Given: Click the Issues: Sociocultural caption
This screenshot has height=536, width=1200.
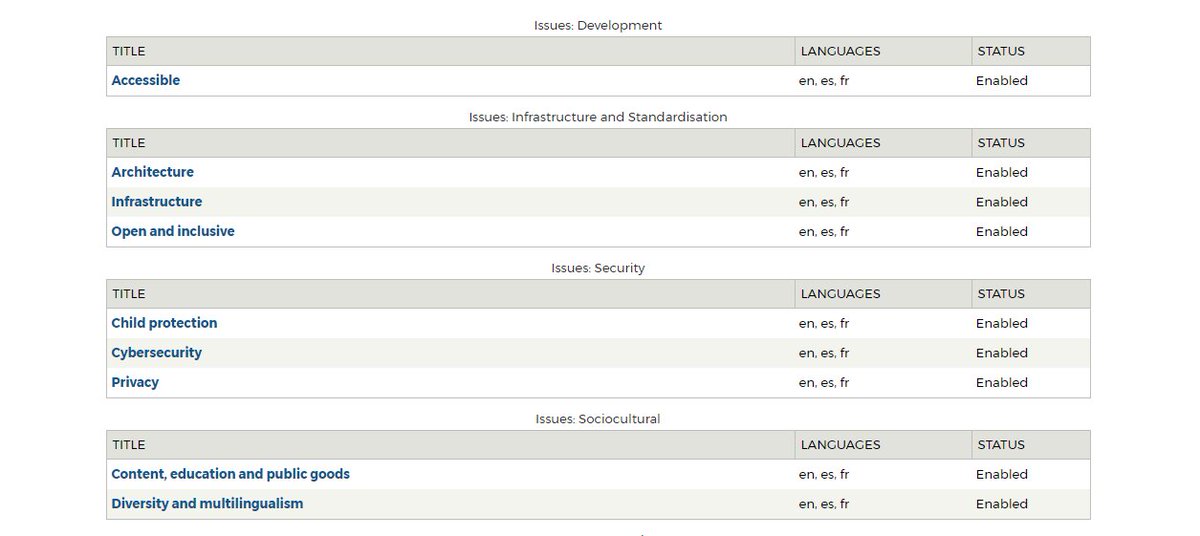Looking at the screenshot, I should pyautogui.click(x=598, y=419).
